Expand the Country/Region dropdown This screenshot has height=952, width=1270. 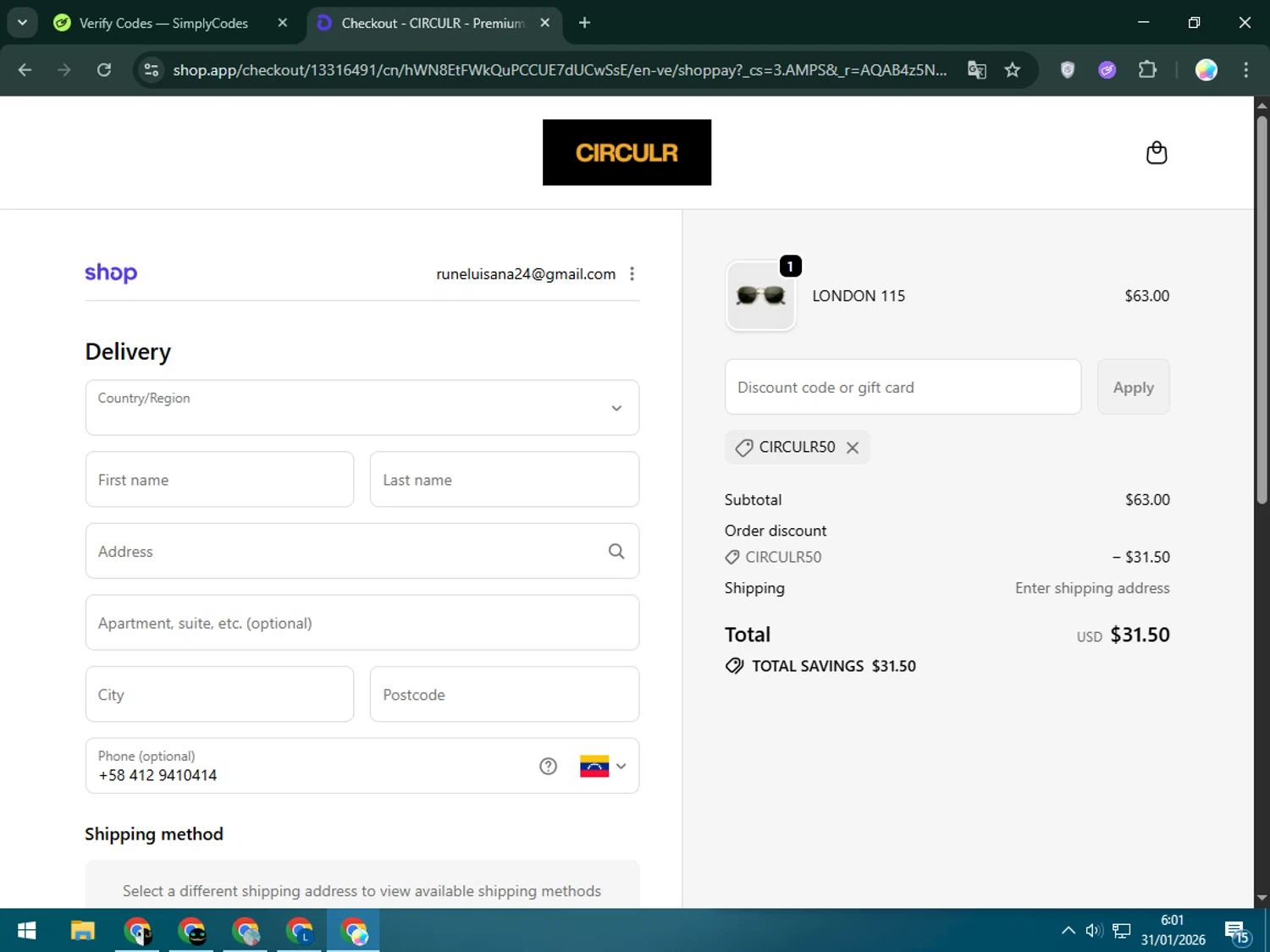pyautogui.click(x=362, y=408)
